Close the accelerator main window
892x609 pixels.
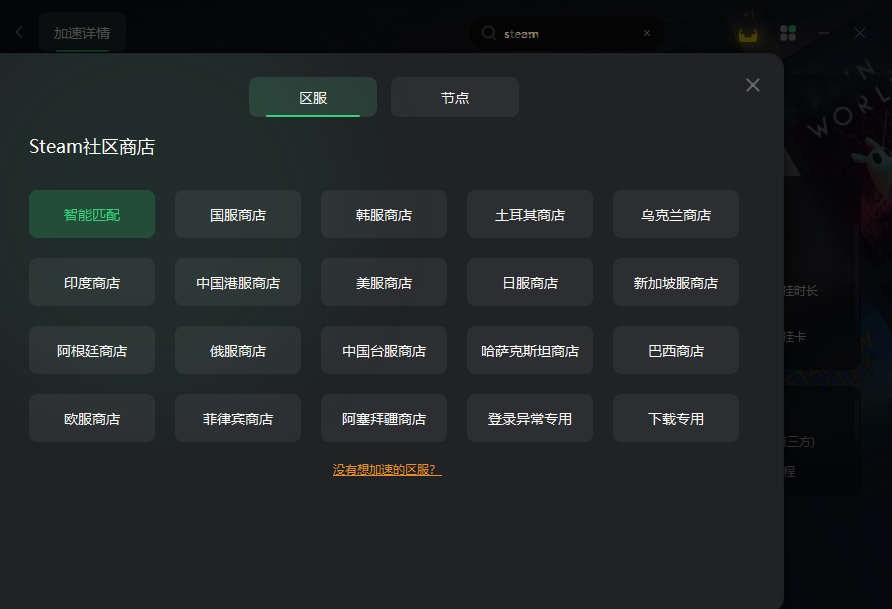[860, 34]
